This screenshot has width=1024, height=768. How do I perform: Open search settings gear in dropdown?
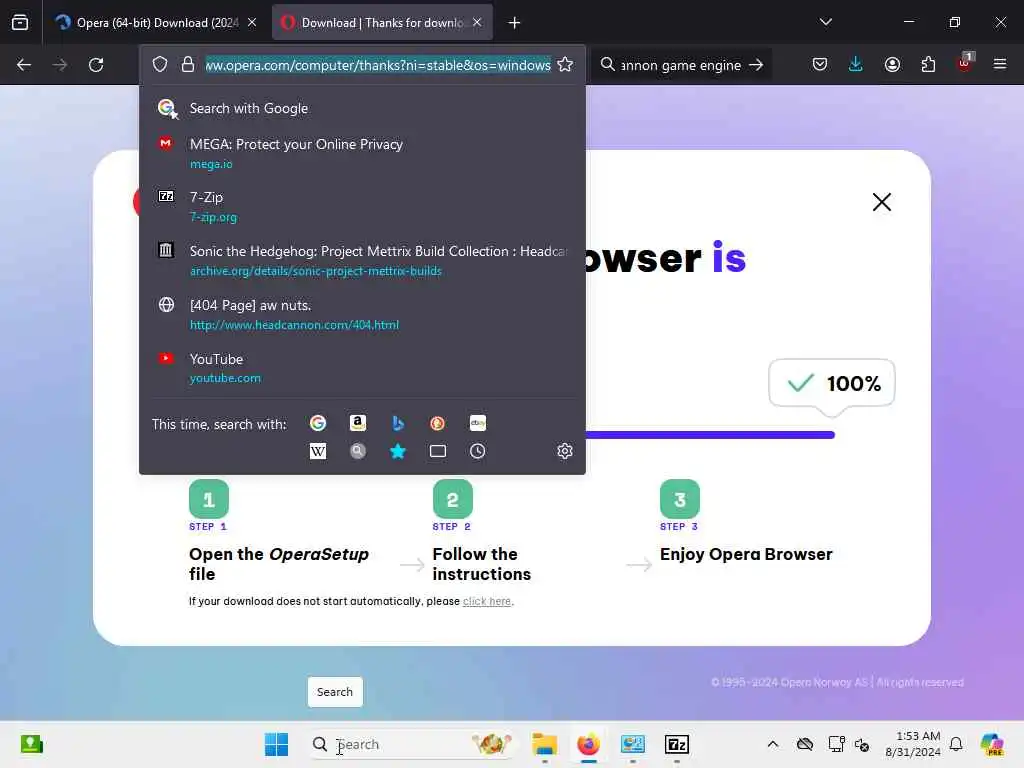[565, 451]
